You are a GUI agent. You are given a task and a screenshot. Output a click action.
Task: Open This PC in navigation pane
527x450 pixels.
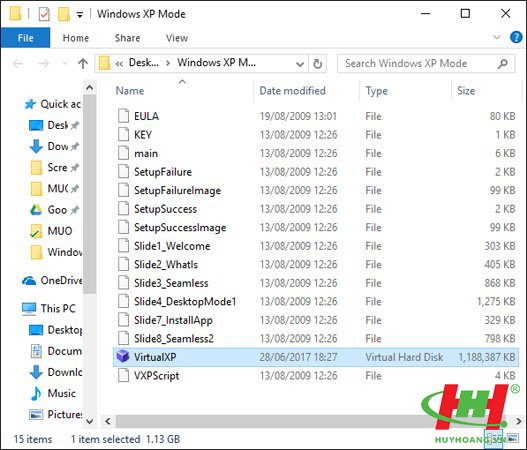point(49,308)
